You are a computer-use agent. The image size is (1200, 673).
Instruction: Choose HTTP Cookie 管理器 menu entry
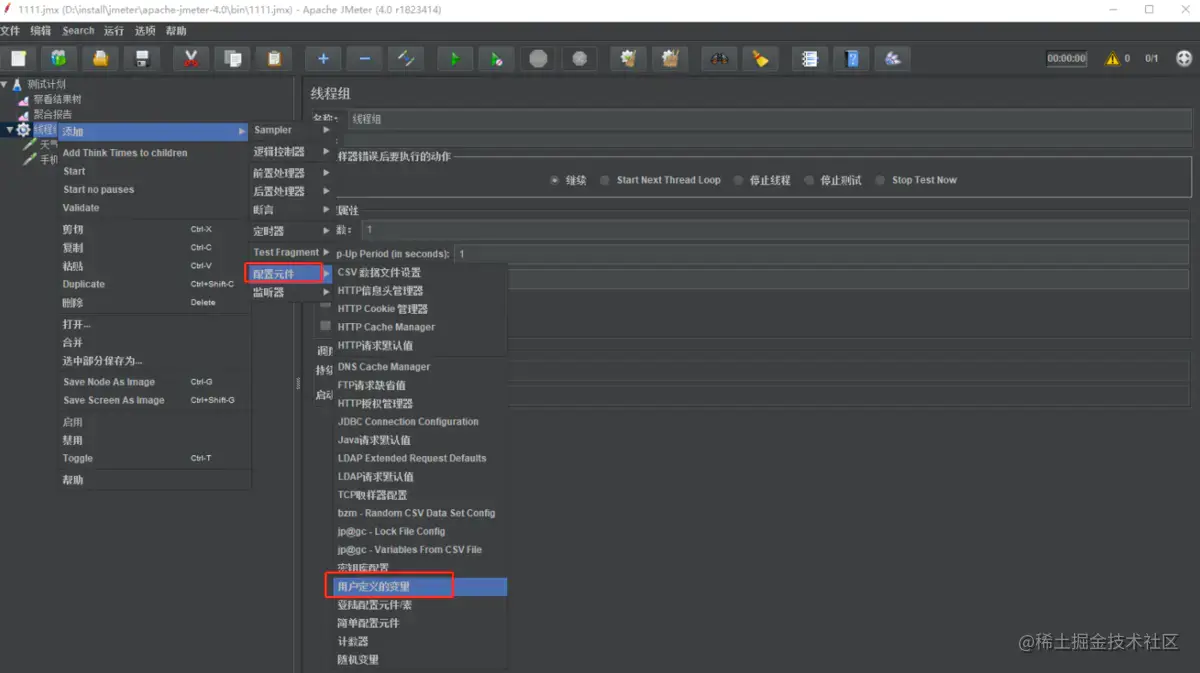pos(419,309)
